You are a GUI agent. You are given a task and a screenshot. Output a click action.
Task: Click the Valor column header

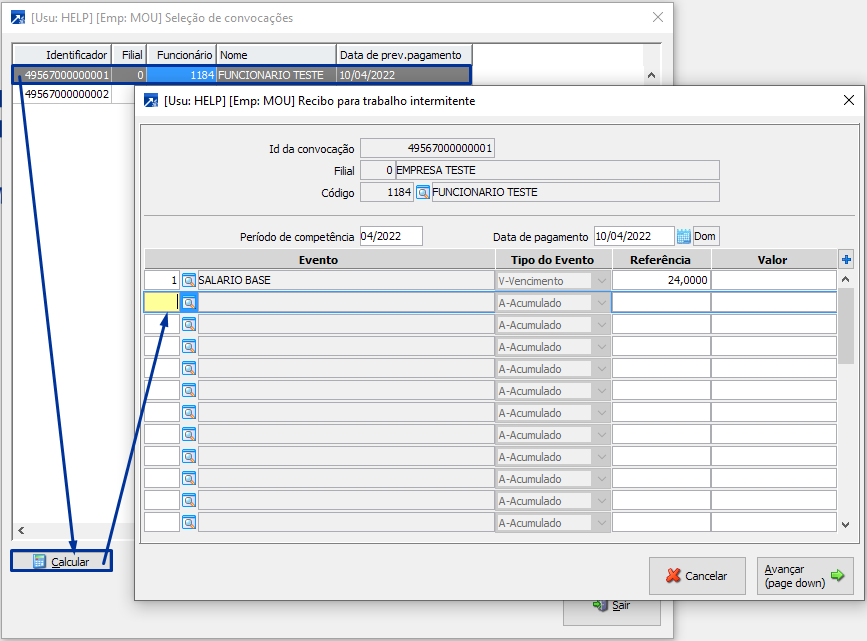[x=774, y=259]
